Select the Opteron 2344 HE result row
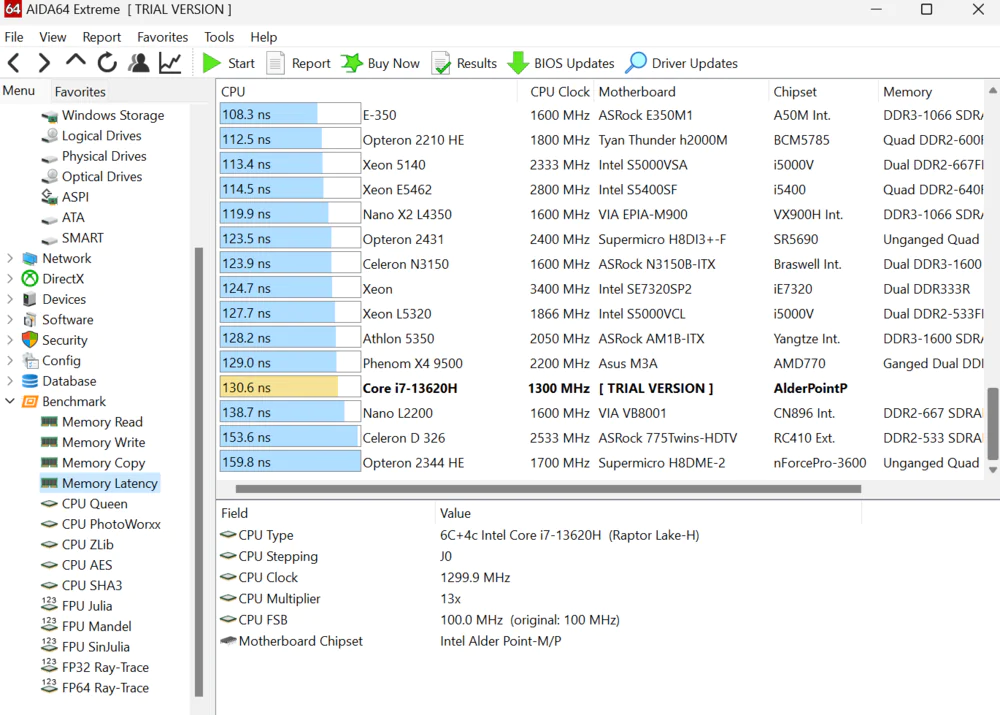 click(601, 462)
